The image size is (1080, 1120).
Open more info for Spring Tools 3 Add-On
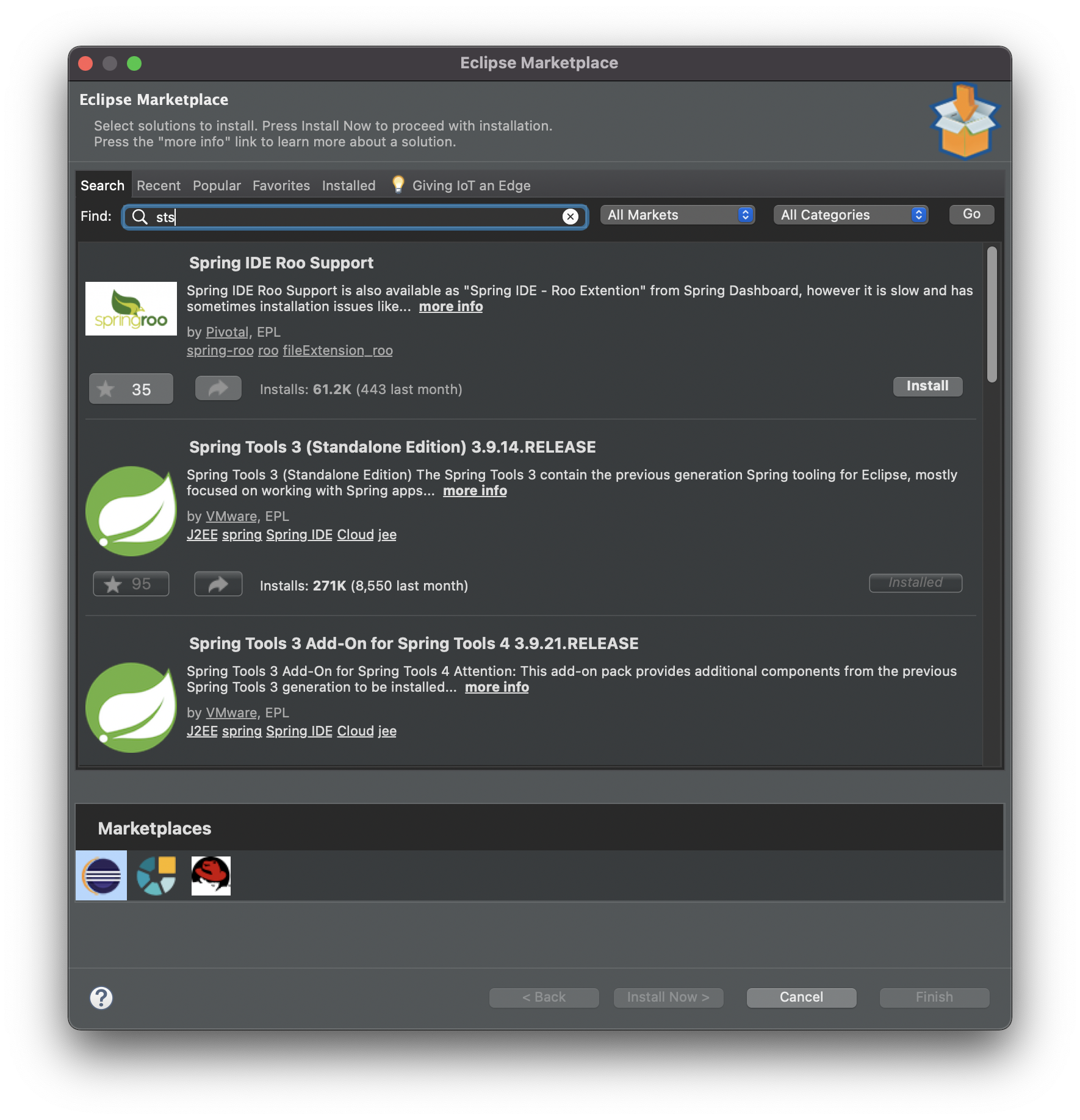(497, 687)
